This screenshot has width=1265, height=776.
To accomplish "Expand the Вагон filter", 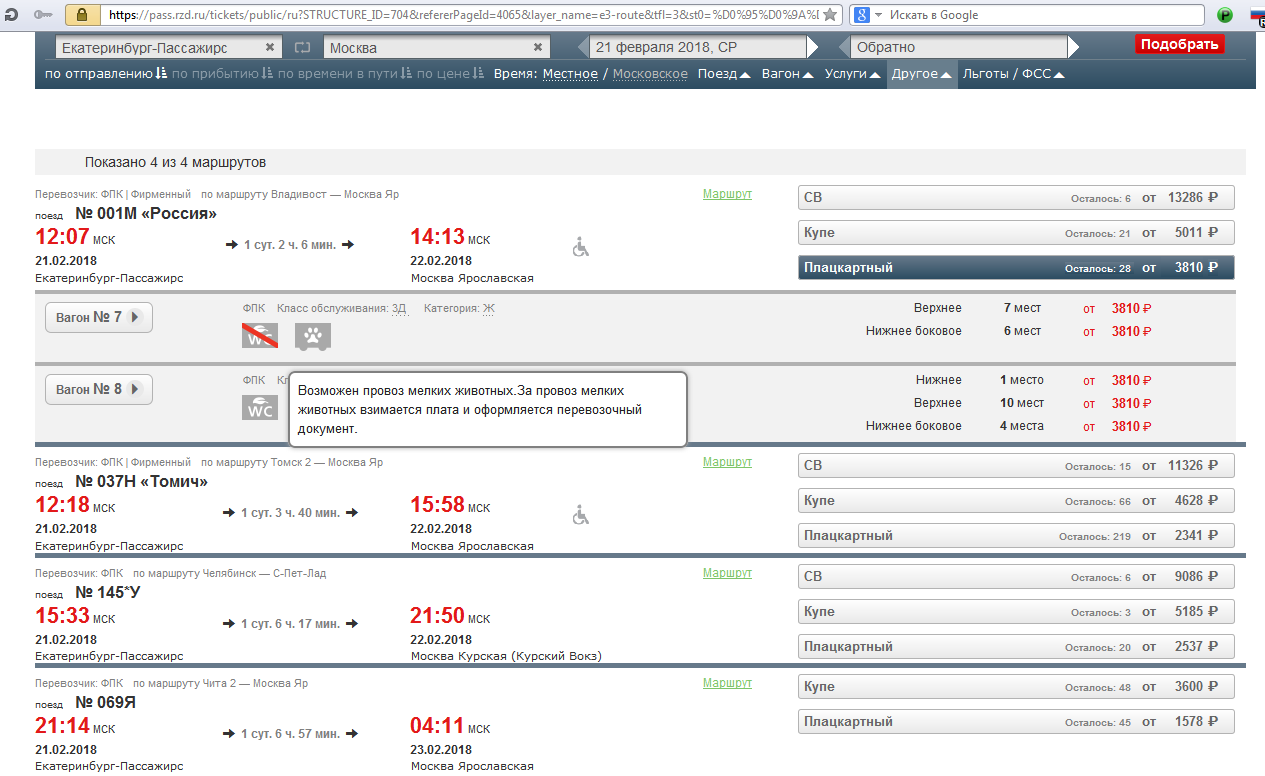I will [x=788, y=74].
